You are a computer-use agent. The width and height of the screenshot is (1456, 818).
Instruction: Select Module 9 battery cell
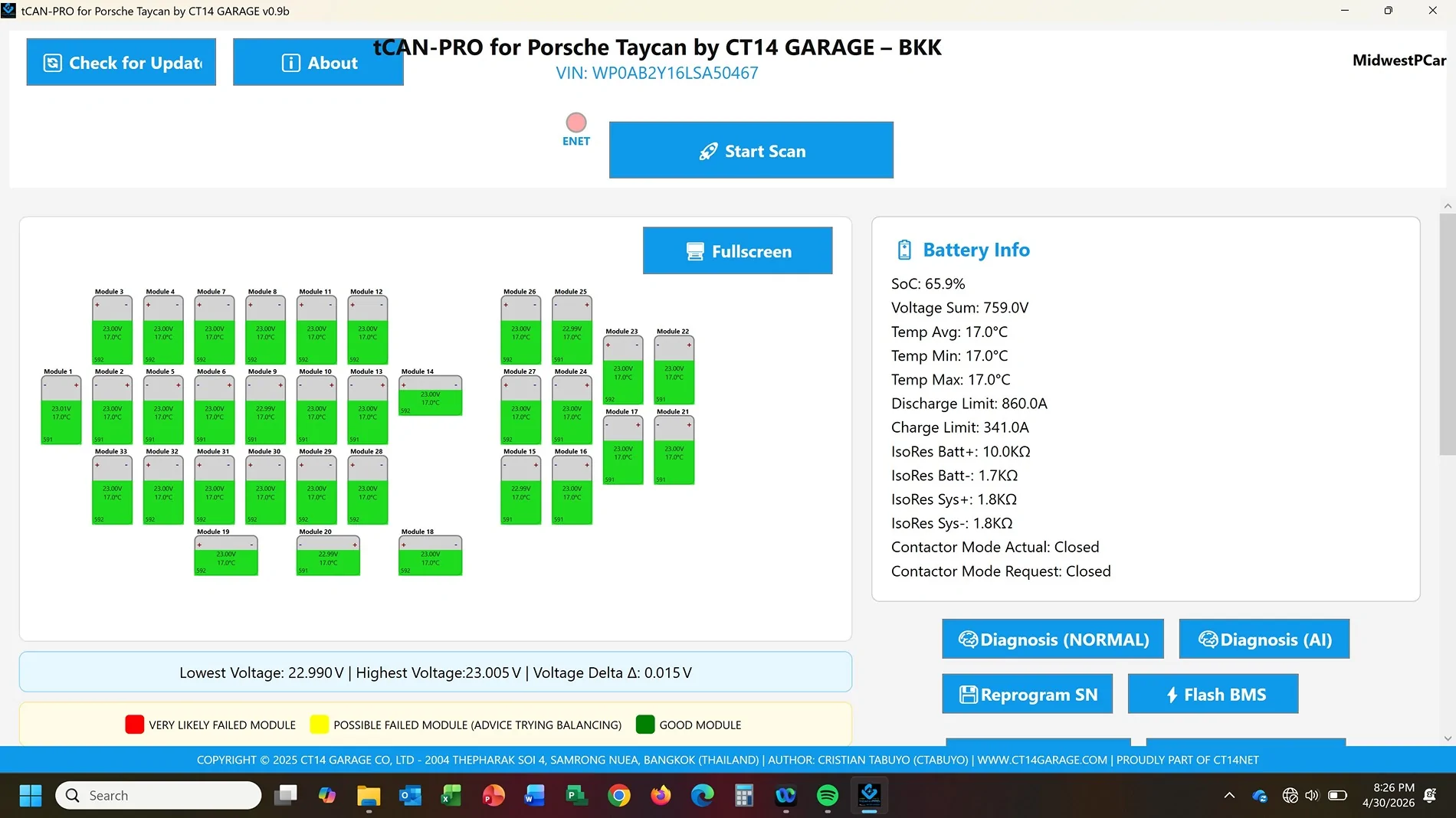click(265, 411)
